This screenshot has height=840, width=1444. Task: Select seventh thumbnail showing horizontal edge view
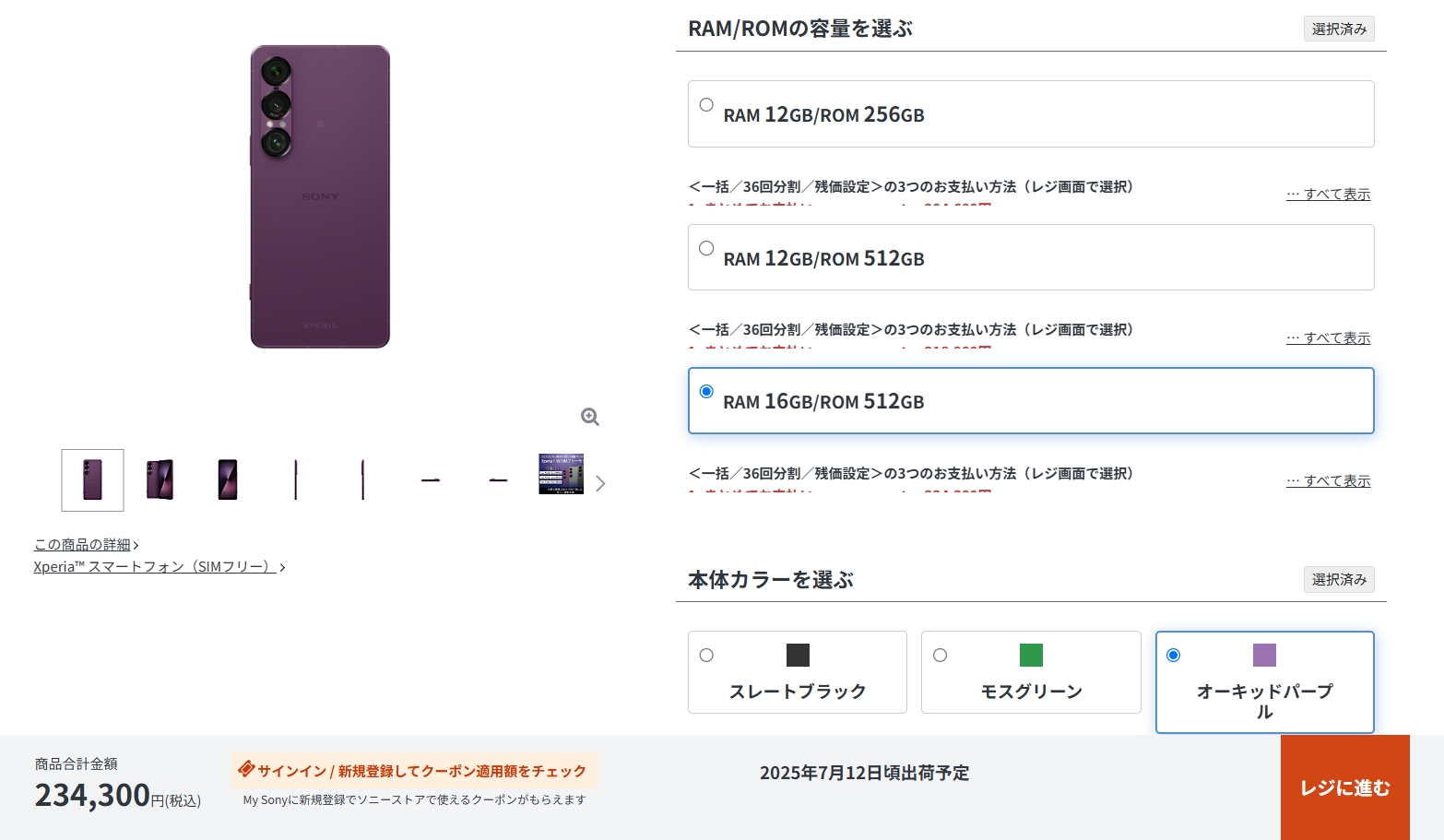(498, 479)
